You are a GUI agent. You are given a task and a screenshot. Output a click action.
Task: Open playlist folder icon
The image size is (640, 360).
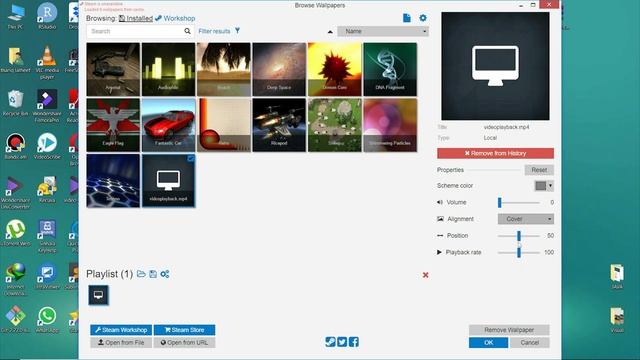click(x=141, y=274)
